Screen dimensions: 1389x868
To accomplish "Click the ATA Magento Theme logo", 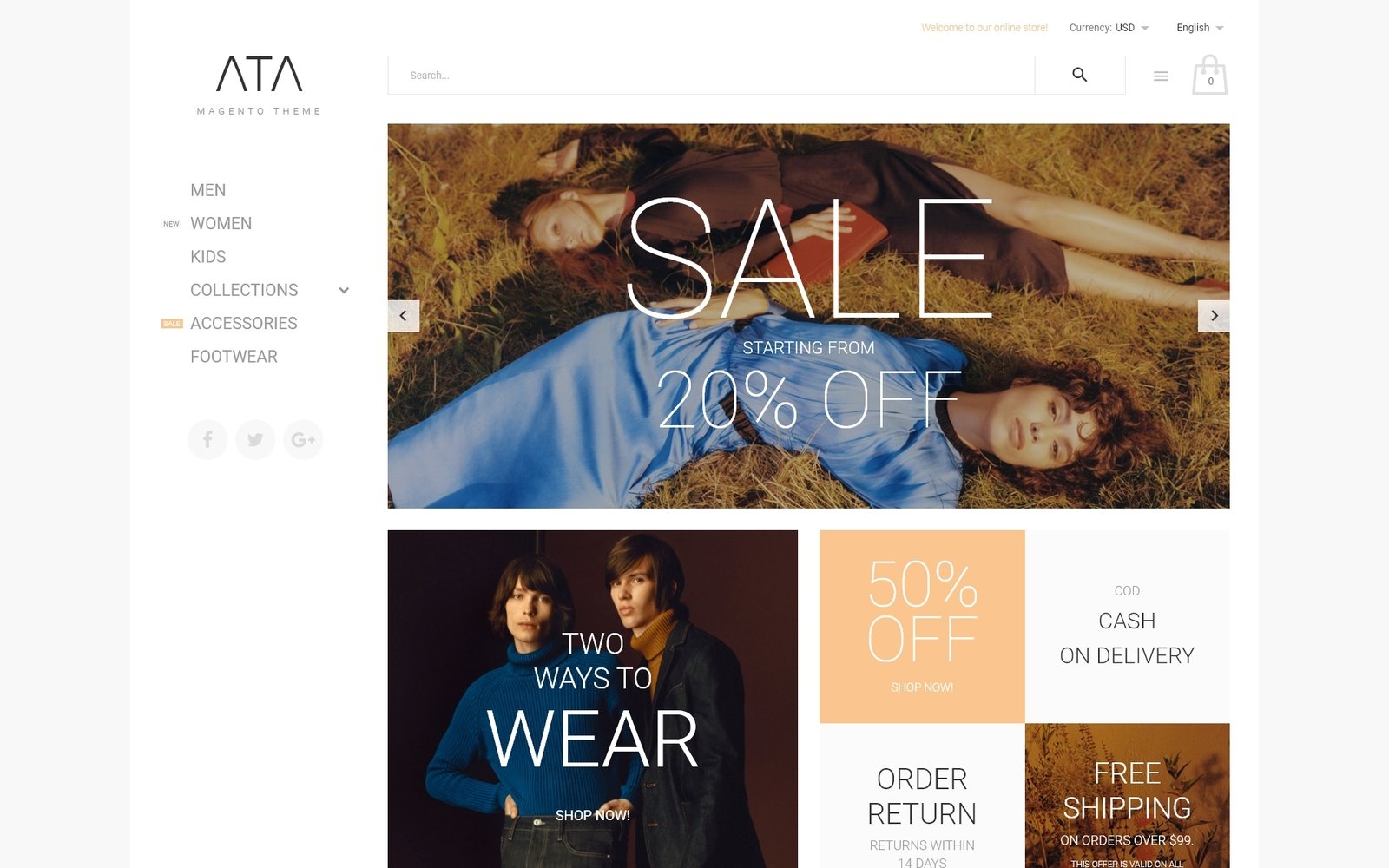I will coord(259,85).
